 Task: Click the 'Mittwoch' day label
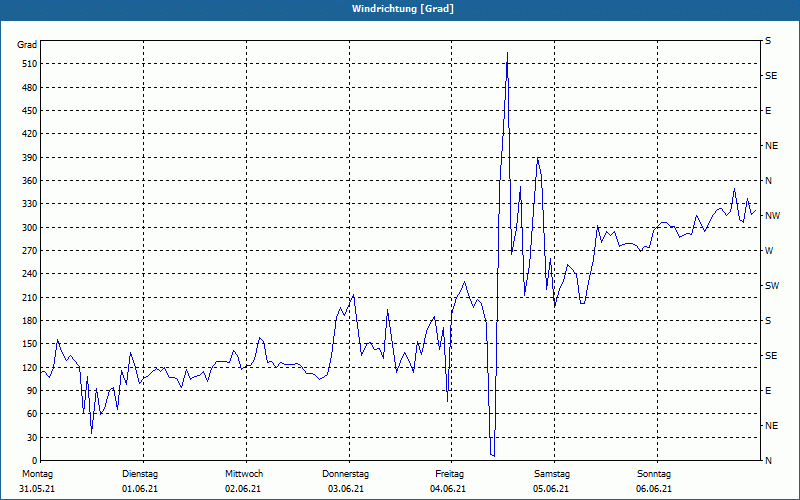click(244, 474)
